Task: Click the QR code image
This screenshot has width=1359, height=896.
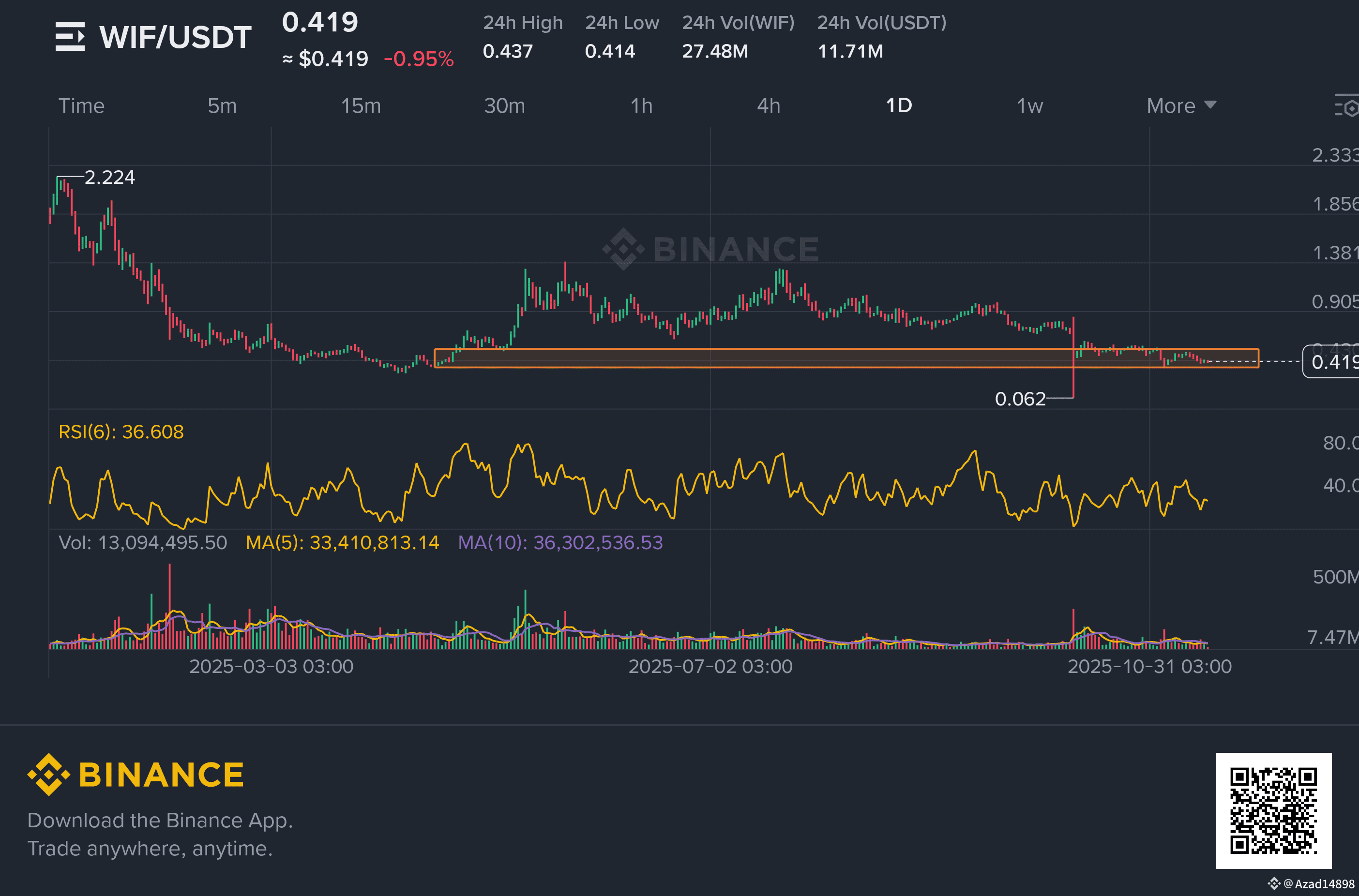Action: (x=1273, y=810)
